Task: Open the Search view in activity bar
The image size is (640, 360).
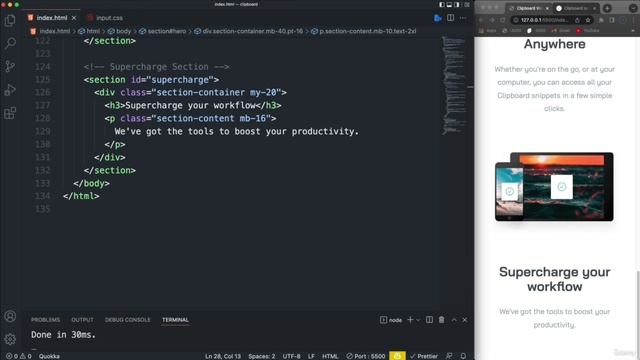Action: click(10, 43)
